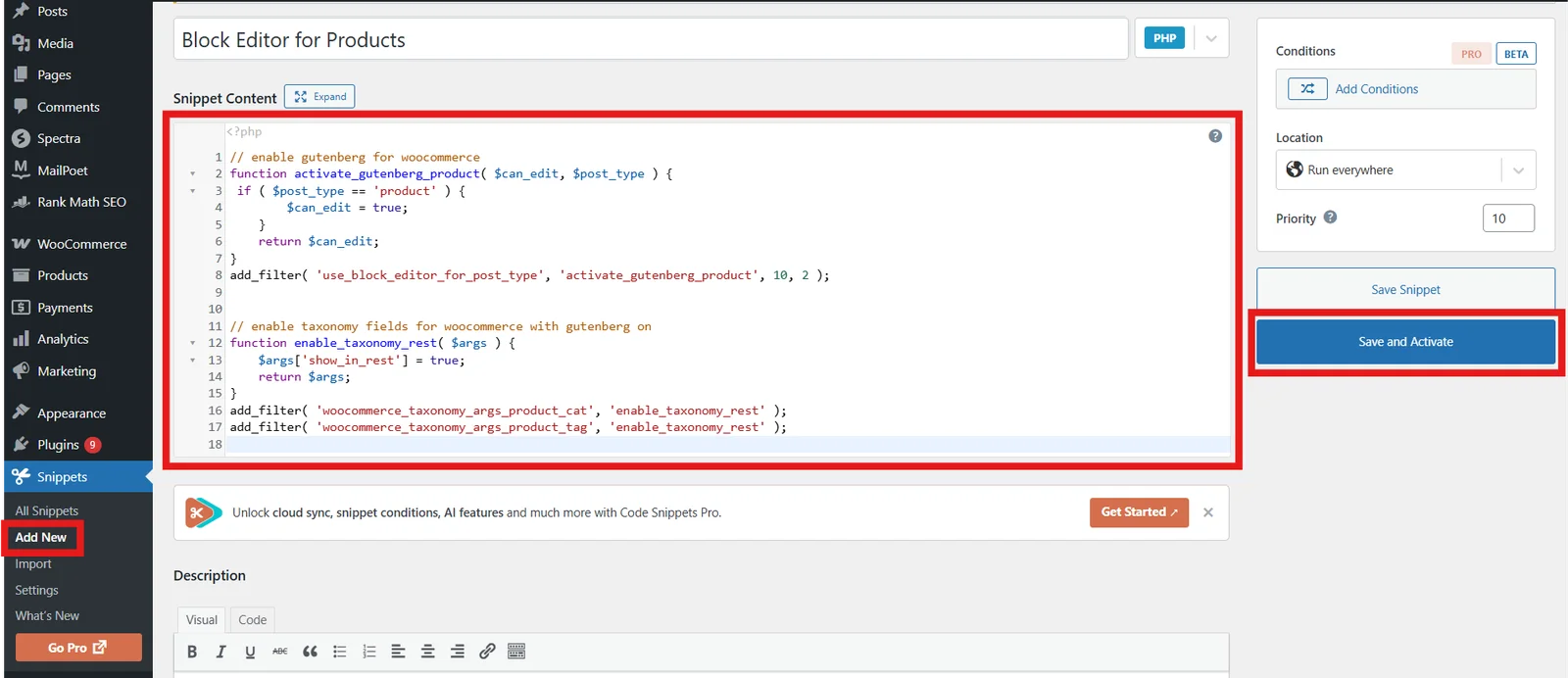Screen dimensions: 1568x678
Task: Open the snippet type dropdown next to PHP
Action: (1211, 38)
